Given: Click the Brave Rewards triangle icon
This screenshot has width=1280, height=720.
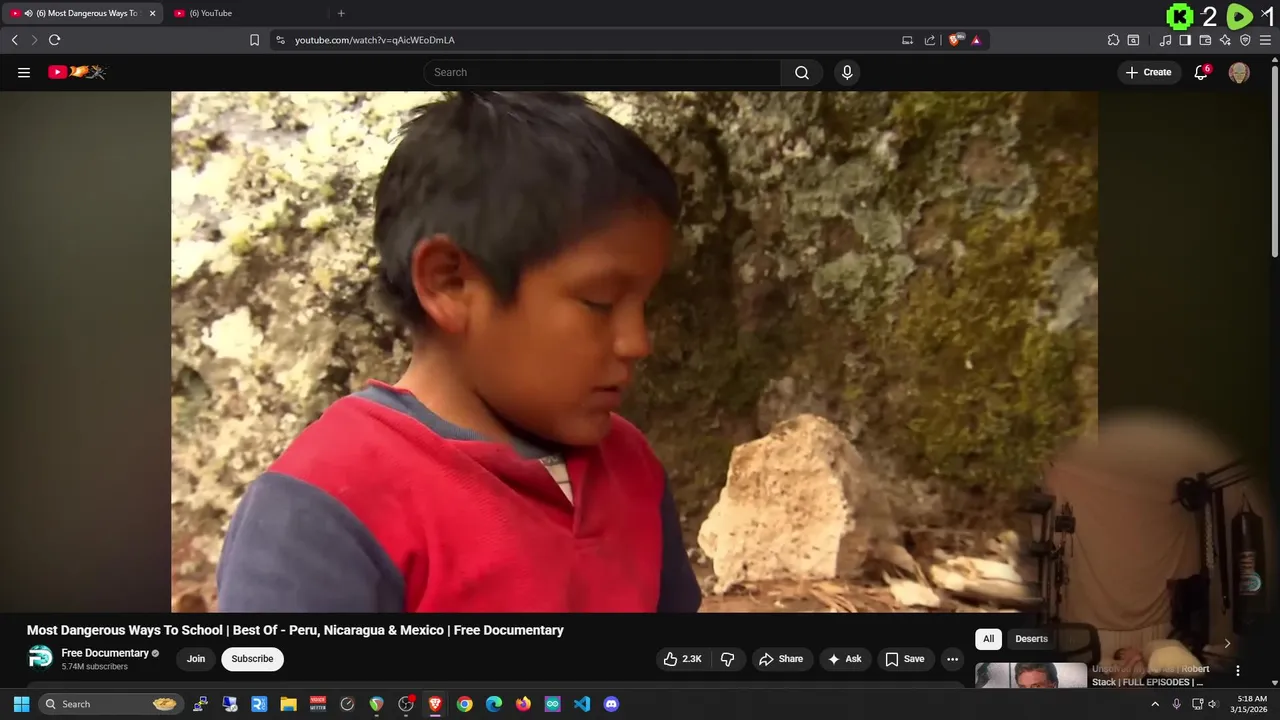Looking at the screenshot, I should (976, 40).
